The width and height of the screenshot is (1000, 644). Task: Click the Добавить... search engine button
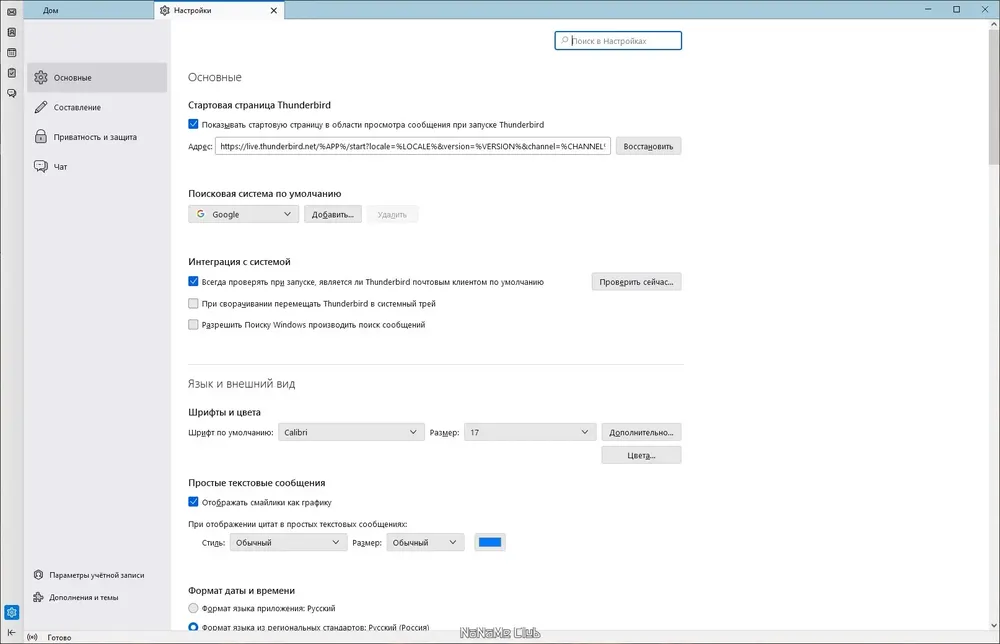click(332, 214)
